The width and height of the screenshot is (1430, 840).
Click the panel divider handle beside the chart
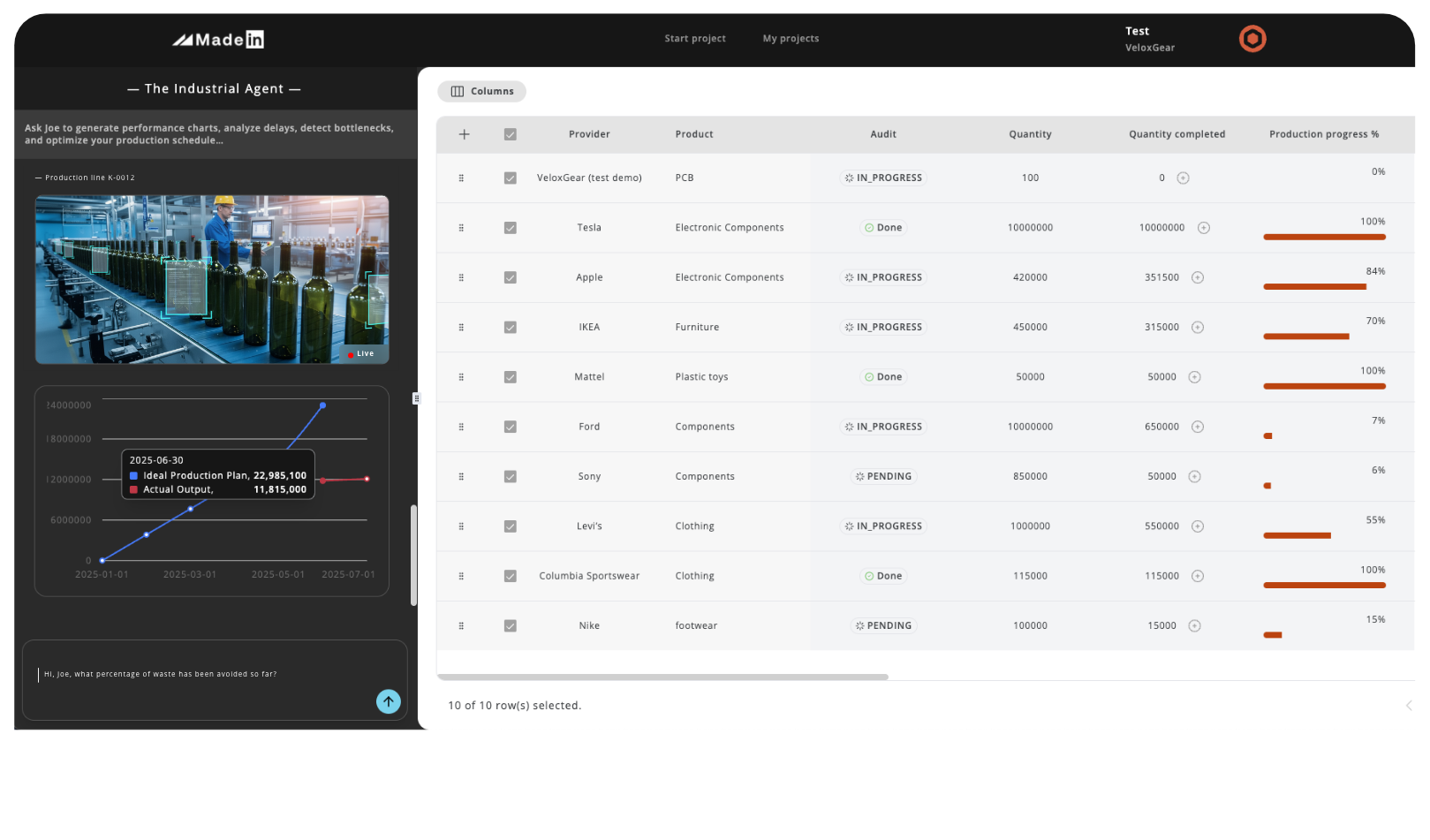coord(416,397)
